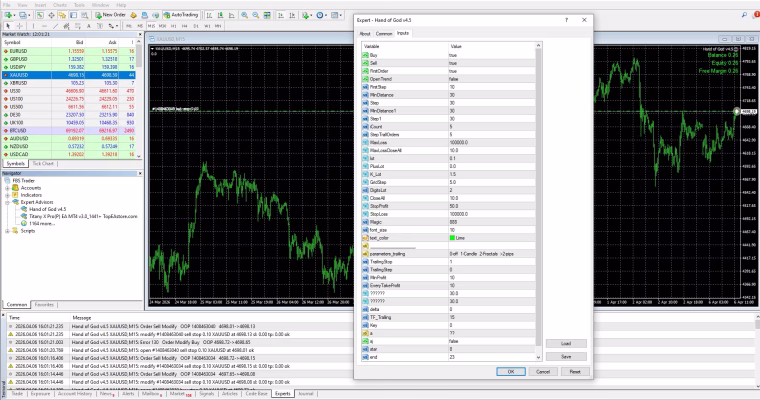The image size is (760, 400).
Task: Toggle the AutoTrading button
Action: (180, 15)
